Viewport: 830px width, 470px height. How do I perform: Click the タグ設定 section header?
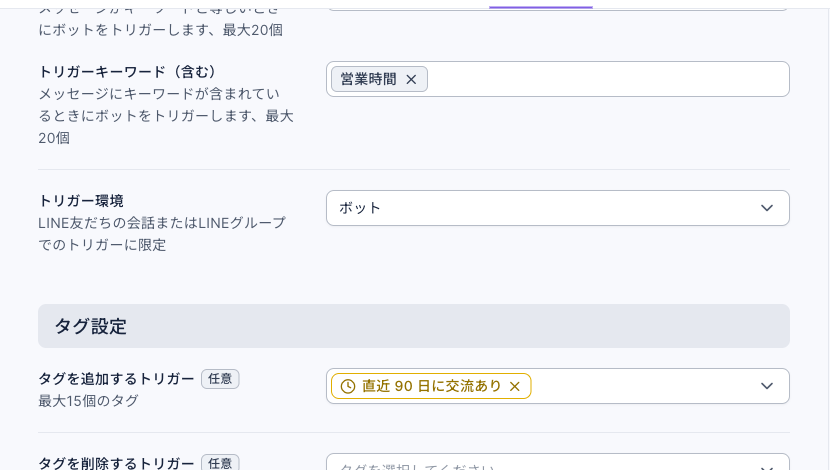414,326
